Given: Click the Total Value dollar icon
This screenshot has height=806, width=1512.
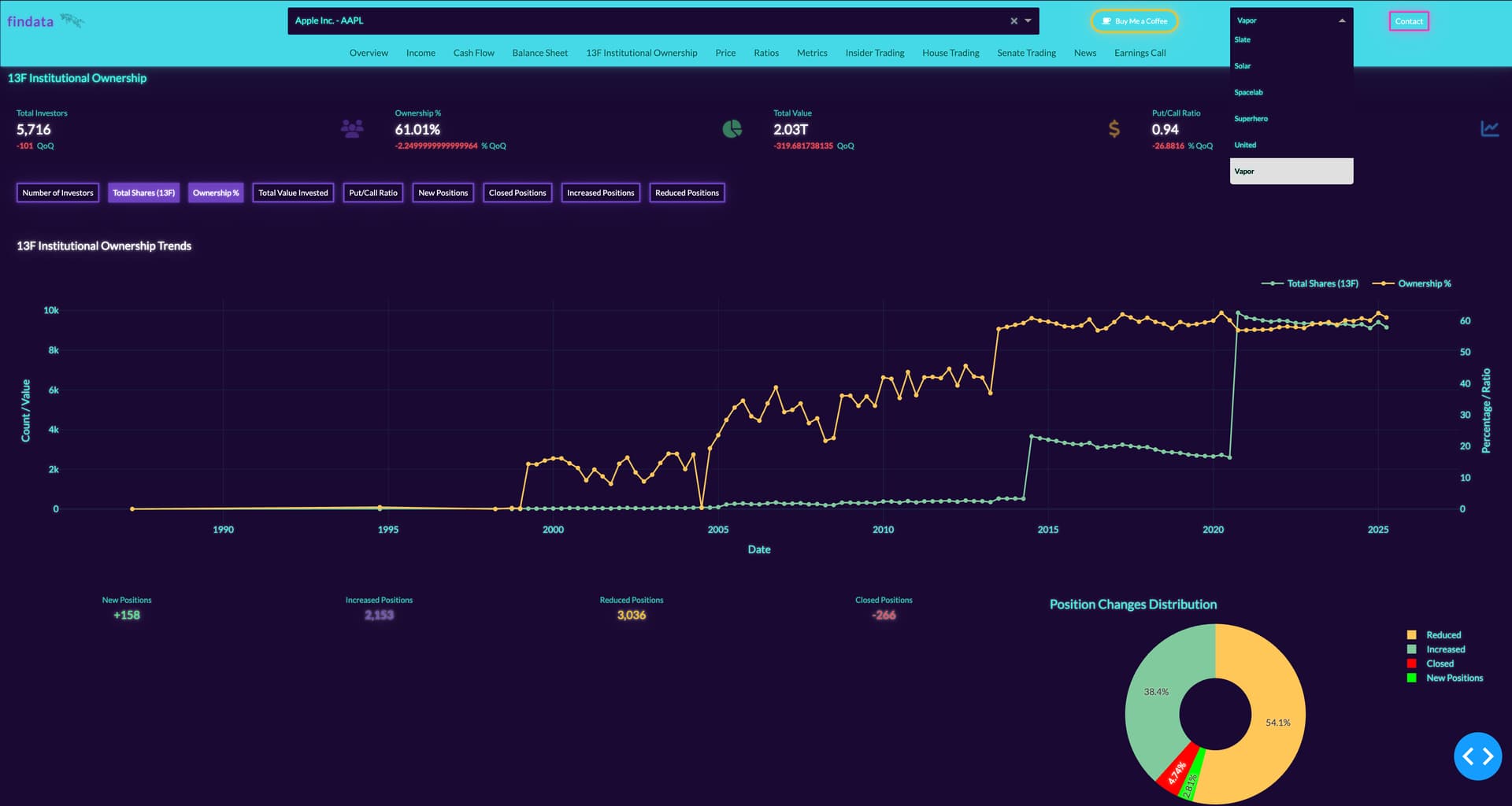Looking at the screenshot, I should [1114, 128].
